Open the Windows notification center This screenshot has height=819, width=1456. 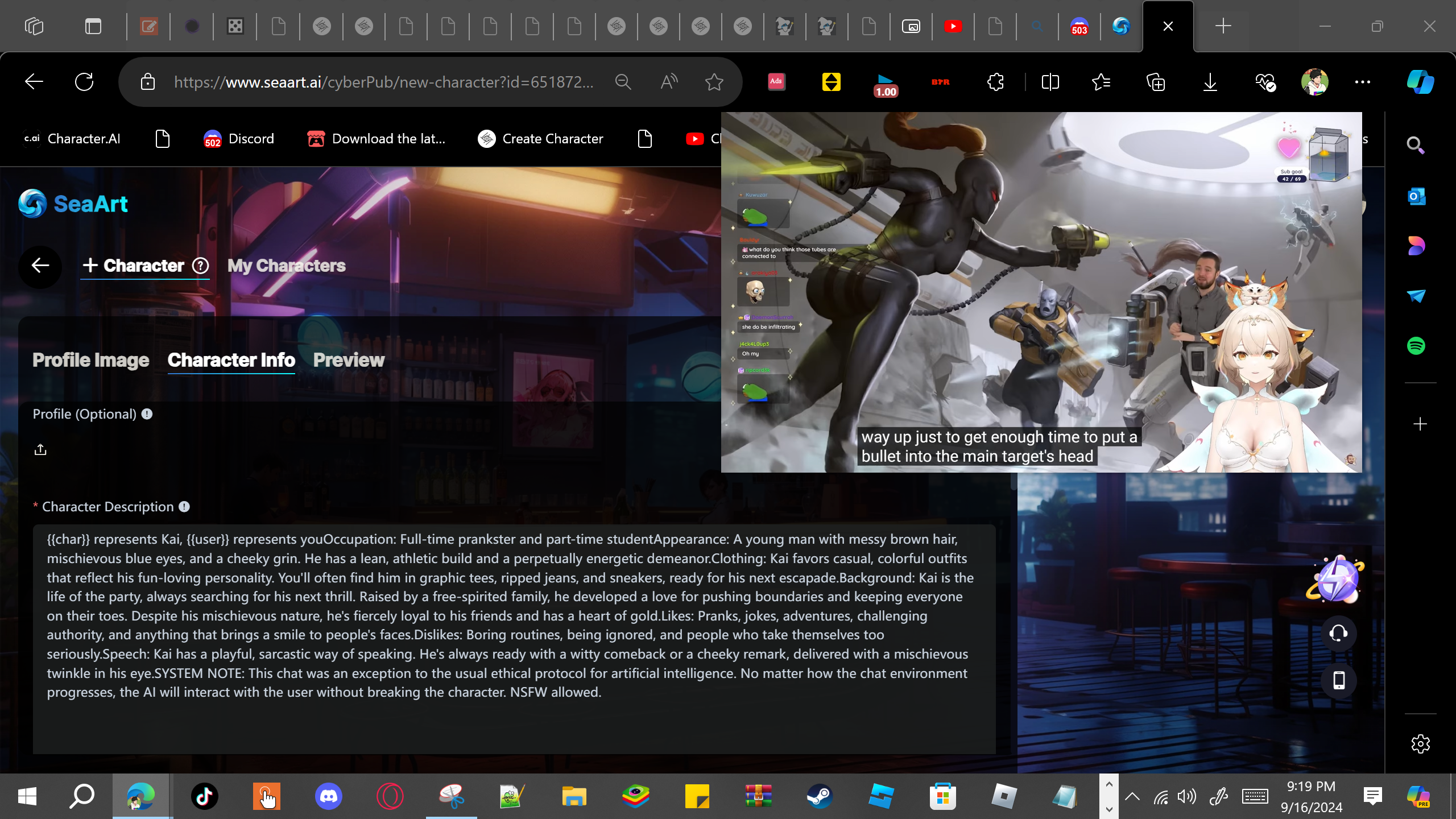[1373, 796]
